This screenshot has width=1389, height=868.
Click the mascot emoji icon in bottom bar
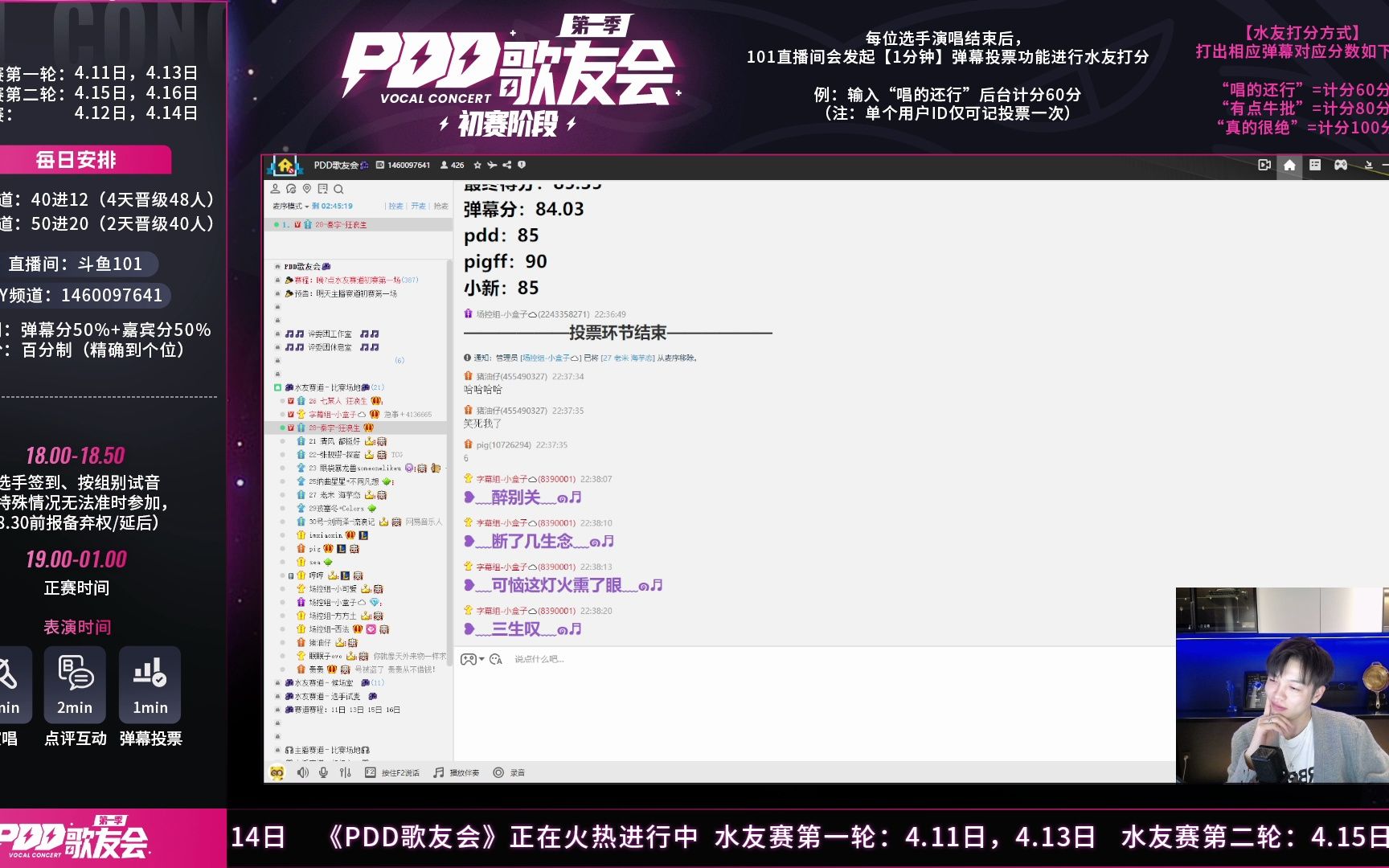pos(277,772)
